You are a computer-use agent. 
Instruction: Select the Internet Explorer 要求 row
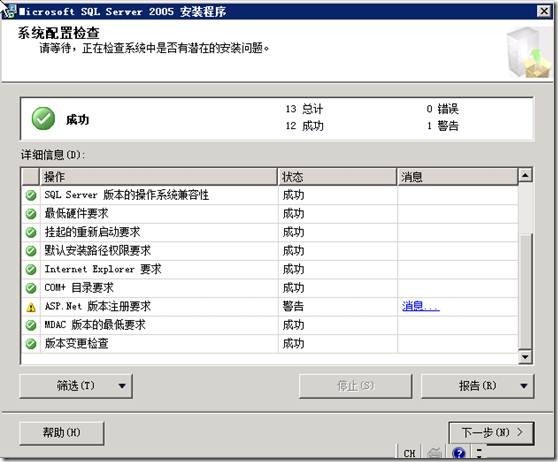point(270,269)
